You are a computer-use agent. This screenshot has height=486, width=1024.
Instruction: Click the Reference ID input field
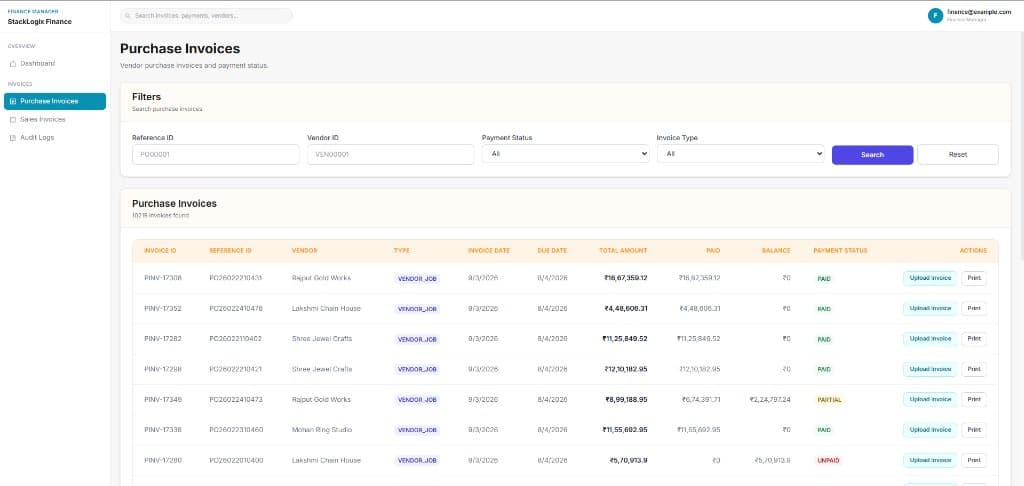[x=216, y=155]
